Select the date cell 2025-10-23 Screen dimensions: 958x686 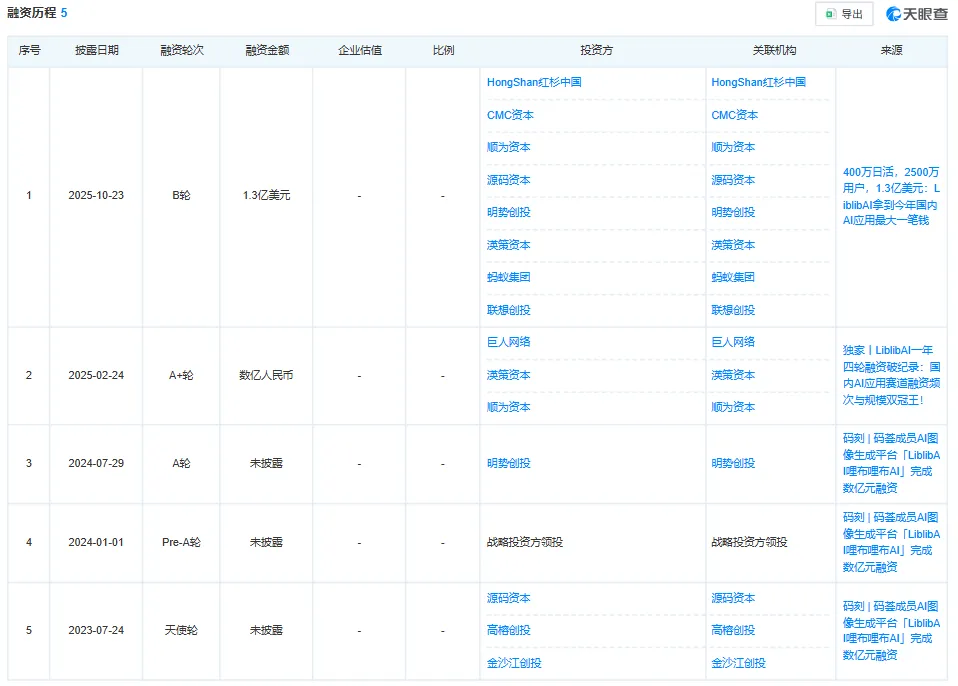pos(96,195)
